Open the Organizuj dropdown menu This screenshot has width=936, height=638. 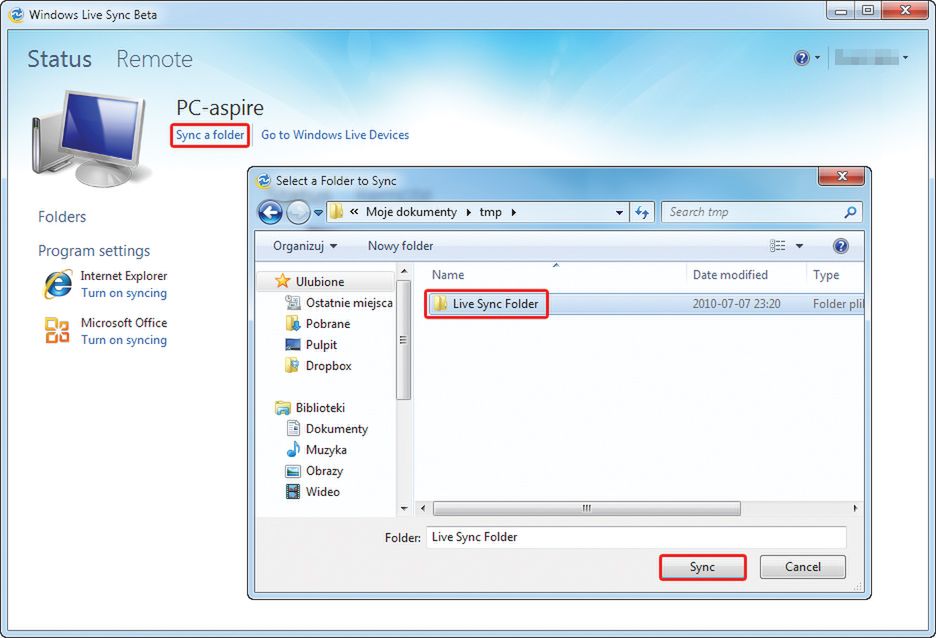pos(305,246)
